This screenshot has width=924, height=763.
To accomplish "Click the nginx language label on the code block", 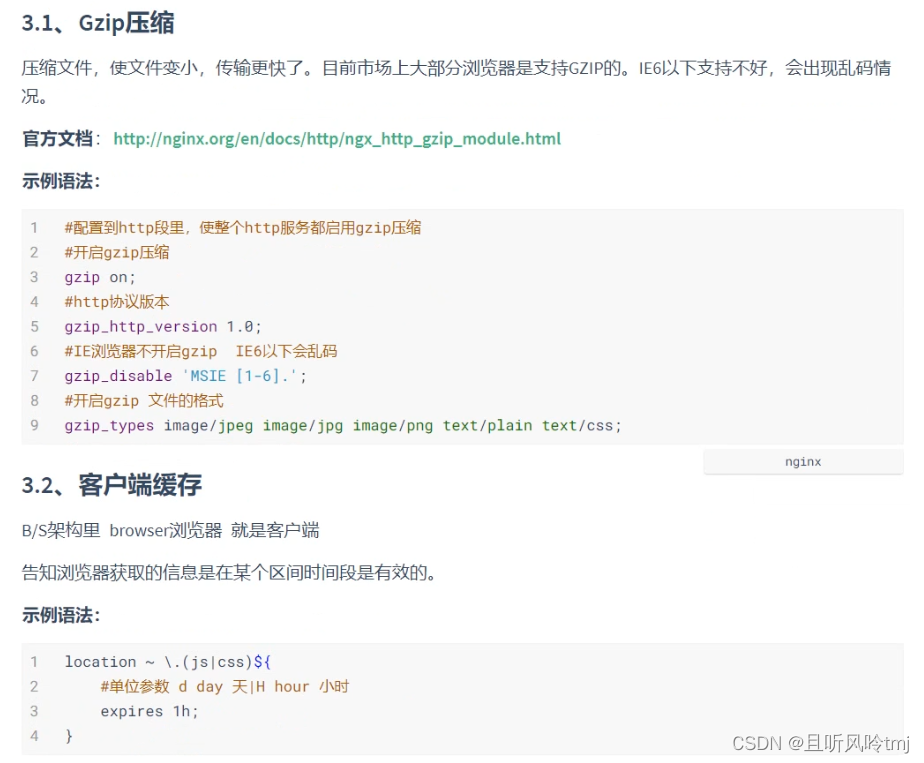I will pyautogui.click(x=802, y=461).
